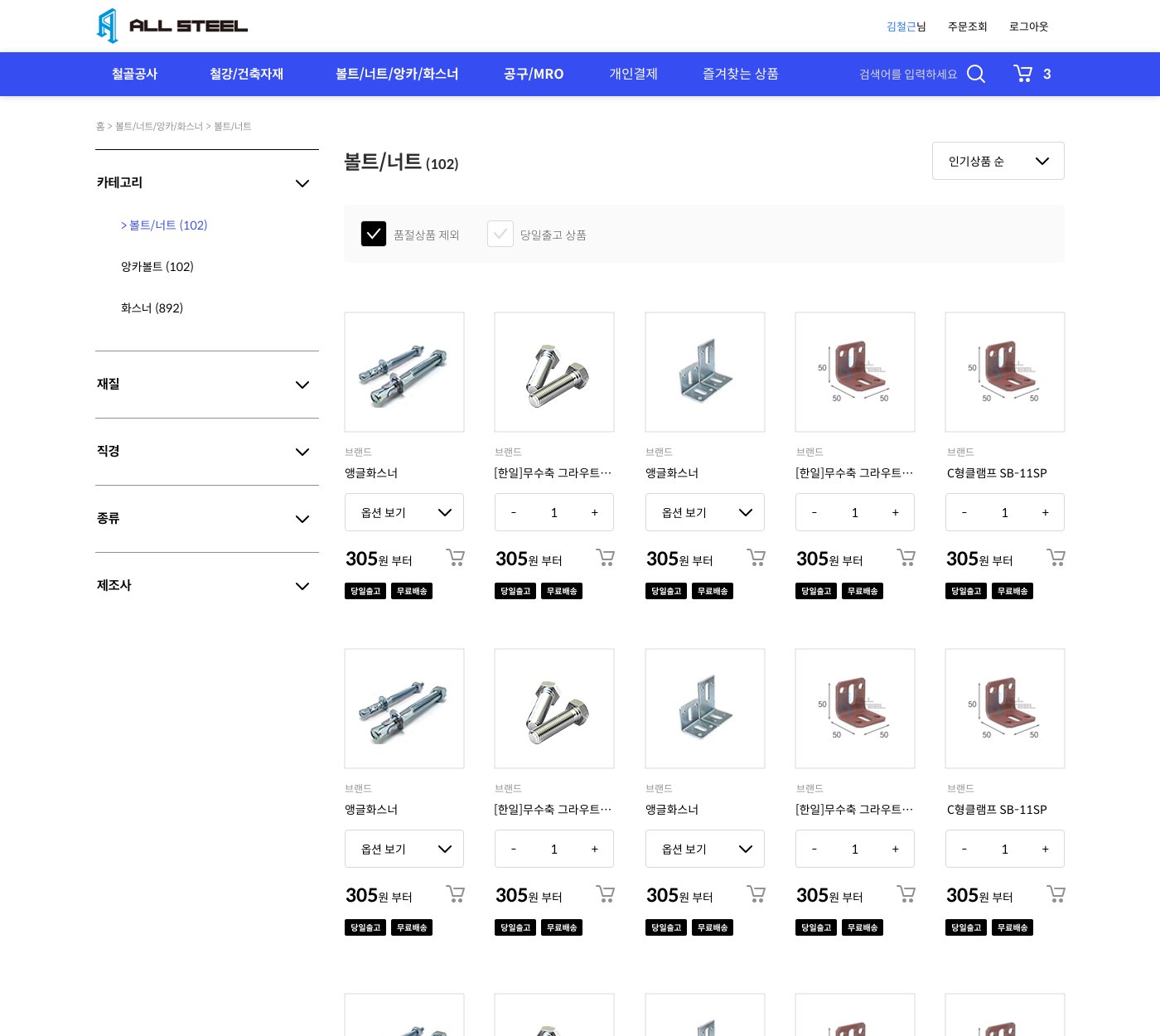Enable the 당일출고 상품 filter checkbox
Viewport: 1160px width, 1036px height.
(x=500, y=234)
